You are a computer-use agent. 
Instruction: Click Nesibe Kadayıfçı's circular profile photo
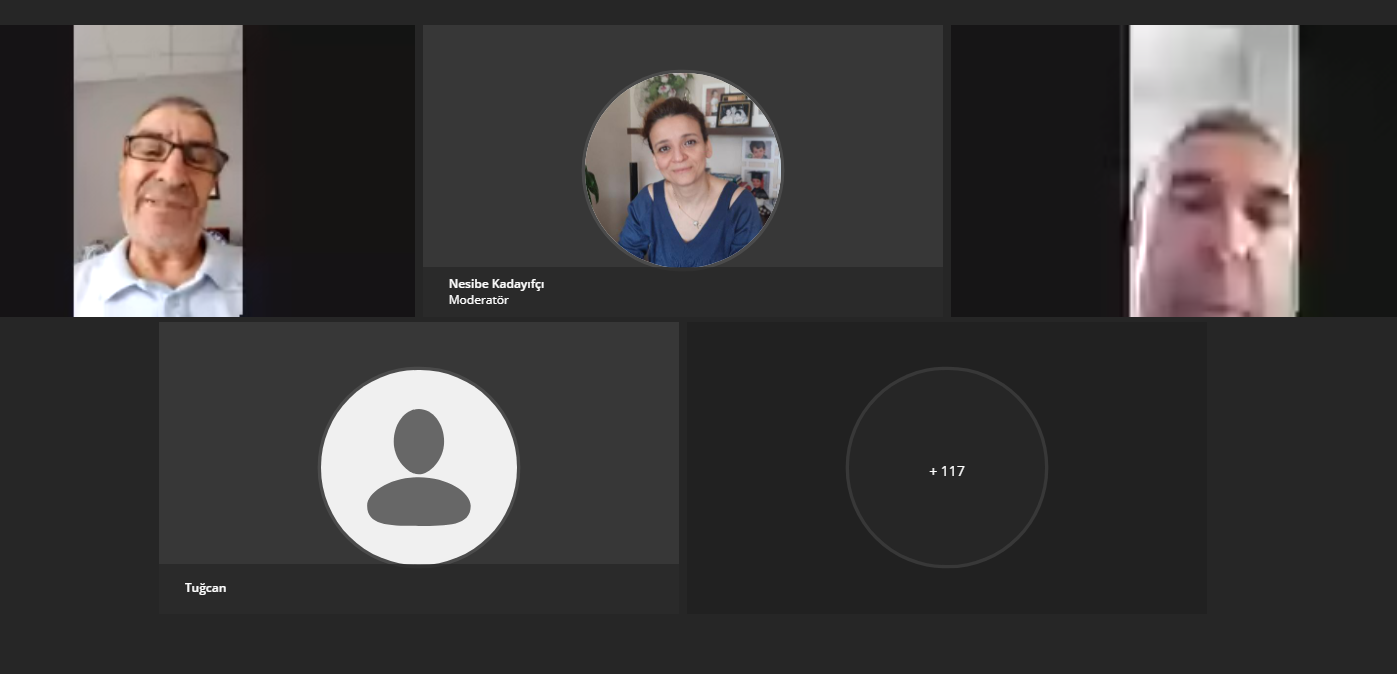tap(682, 170)
